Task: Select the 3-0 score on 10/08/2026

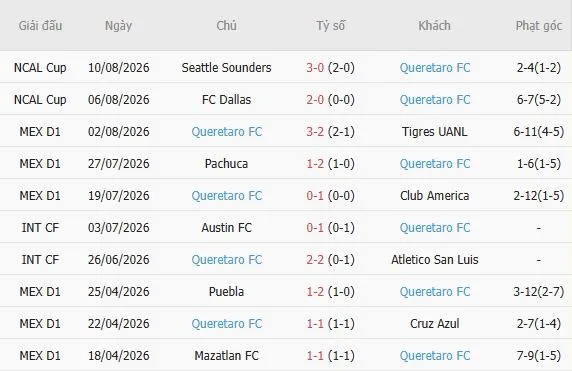Action: (x=315, y=67)
